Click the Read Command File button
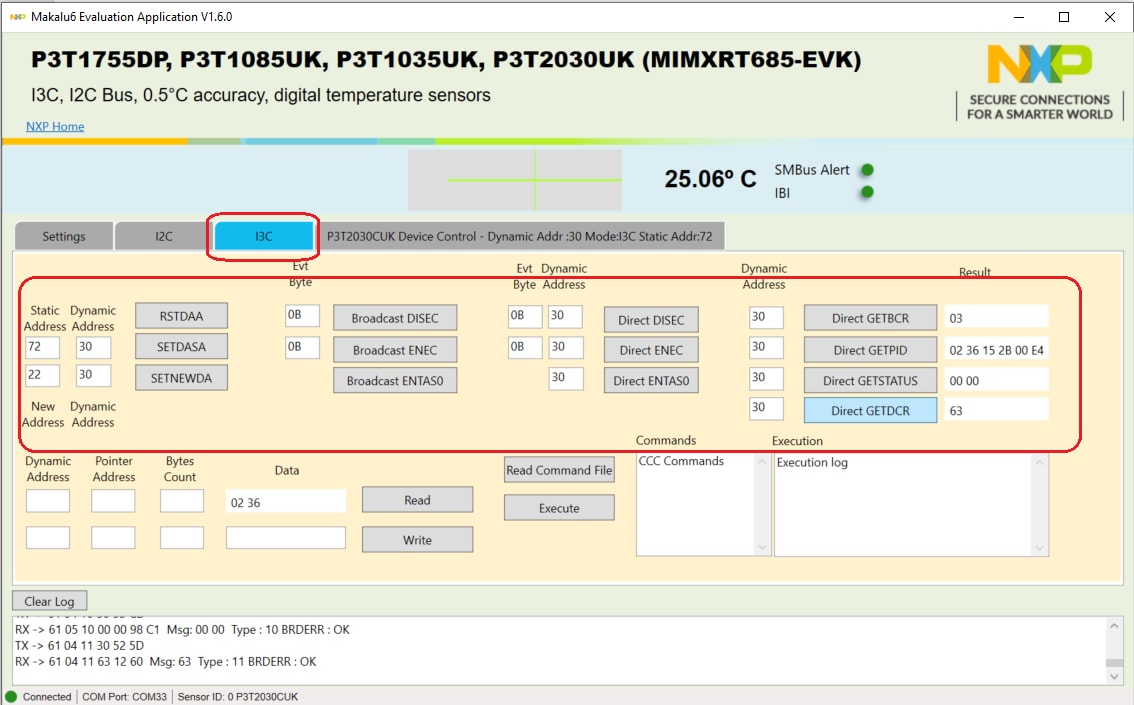 [559, 470]
